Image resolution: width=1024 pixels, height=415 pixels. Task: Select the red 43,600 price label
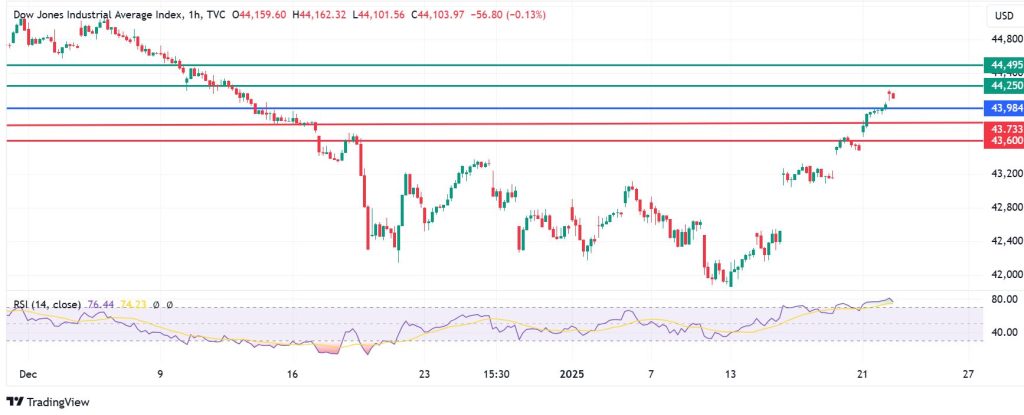1003,142
